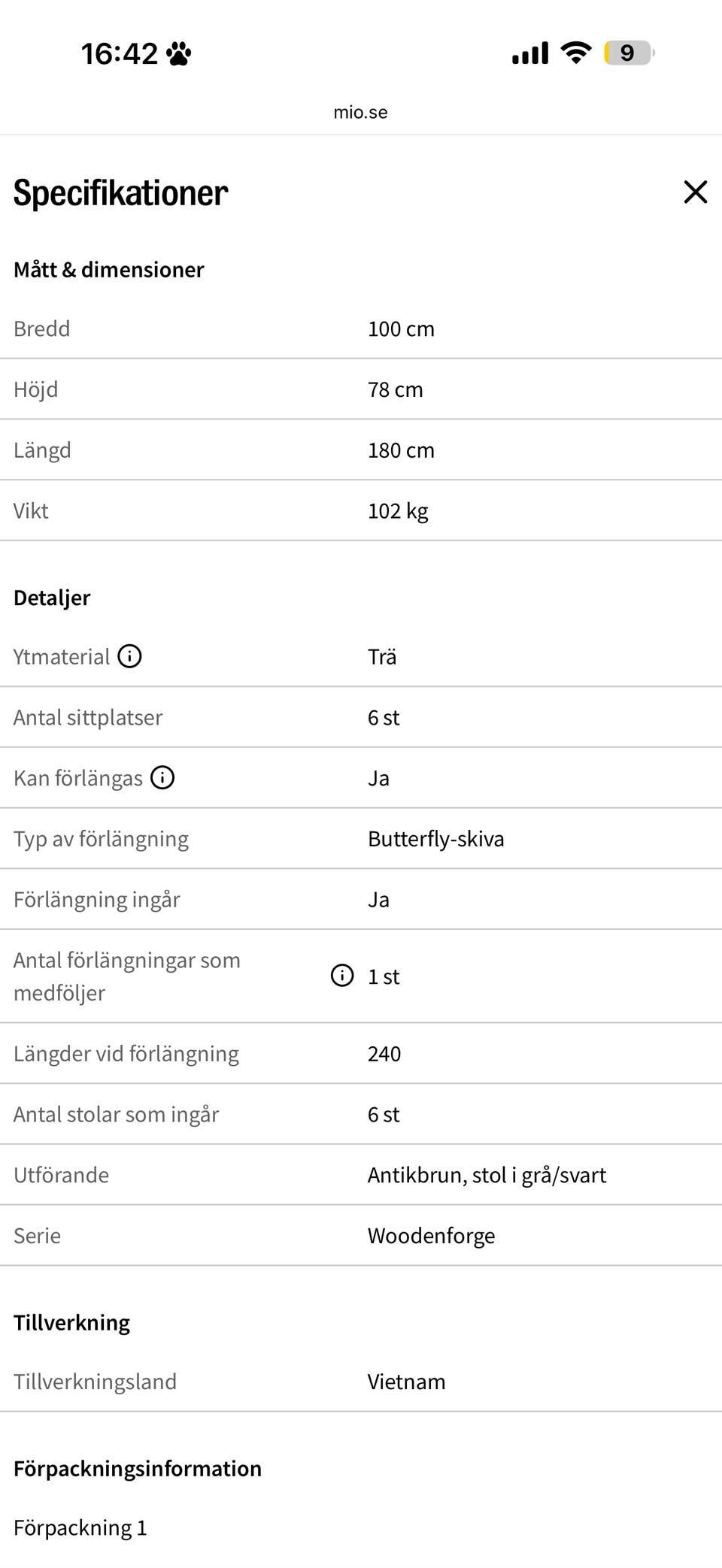722x1568 pixels.
Task: Tap the Tillverkningsland Vietnam row
Action: pyautogui.click(x=361, y=1382)
